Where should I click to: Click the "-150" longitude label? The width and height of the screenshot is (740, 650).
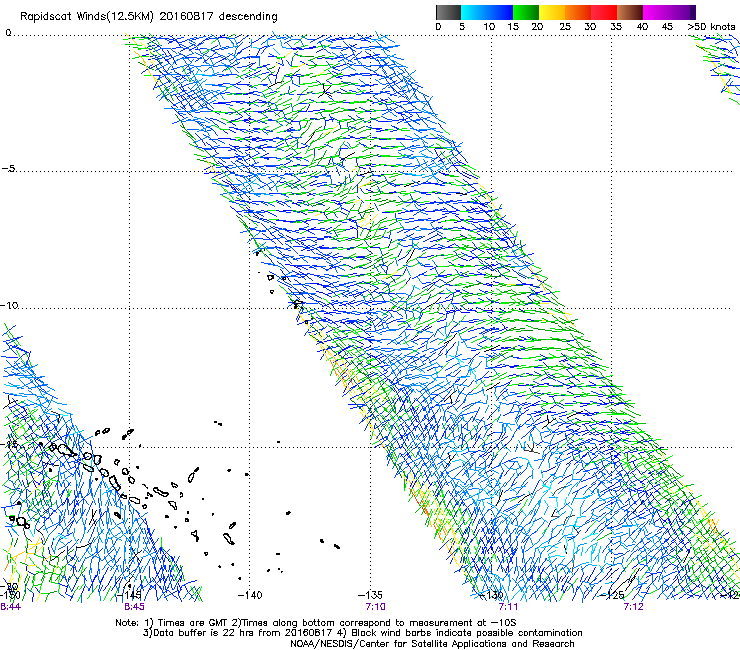point(10,595)
